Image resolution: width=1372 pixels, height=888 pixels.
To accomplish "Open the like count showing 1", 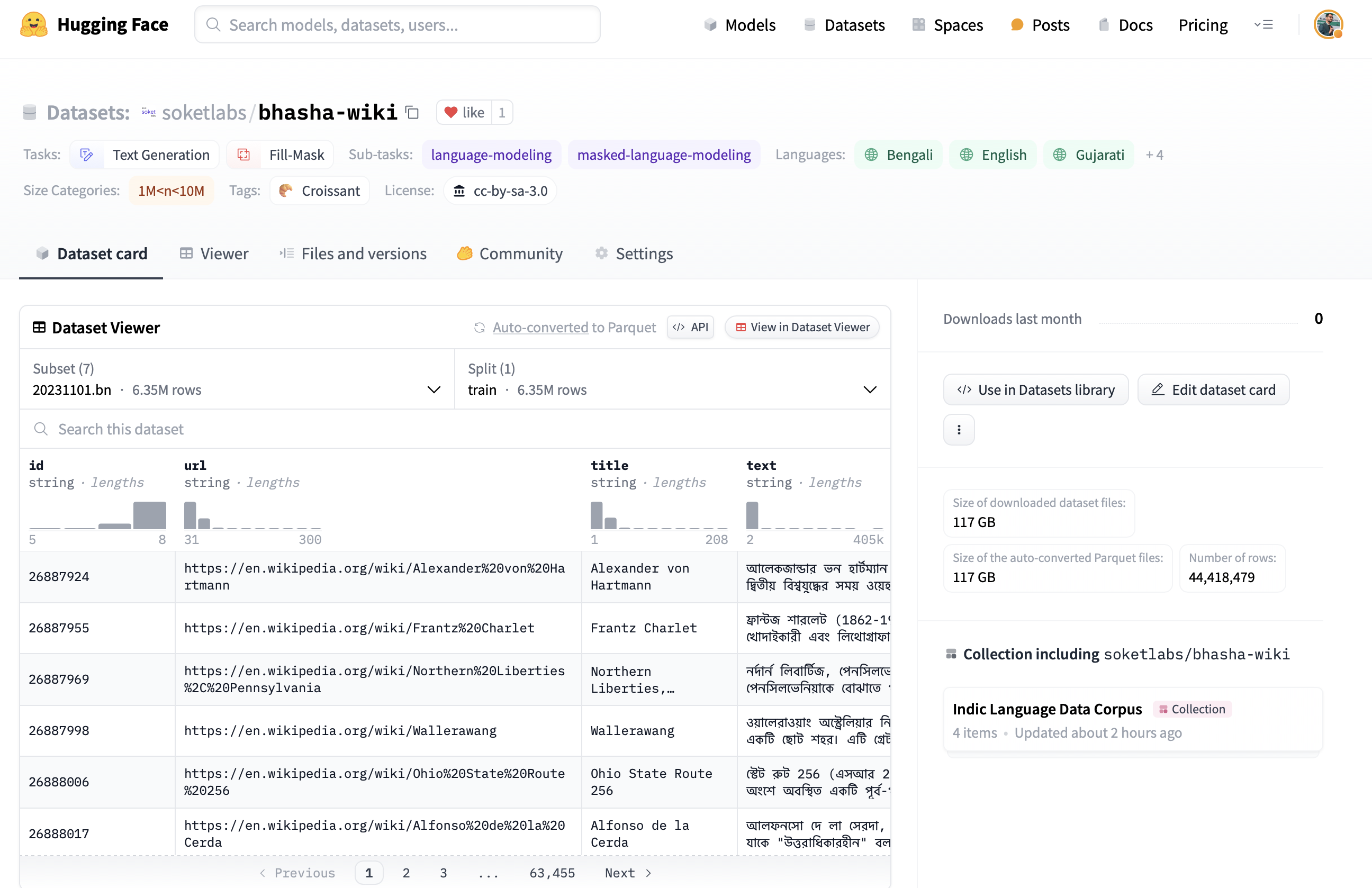I will click(x=502, y=112).
